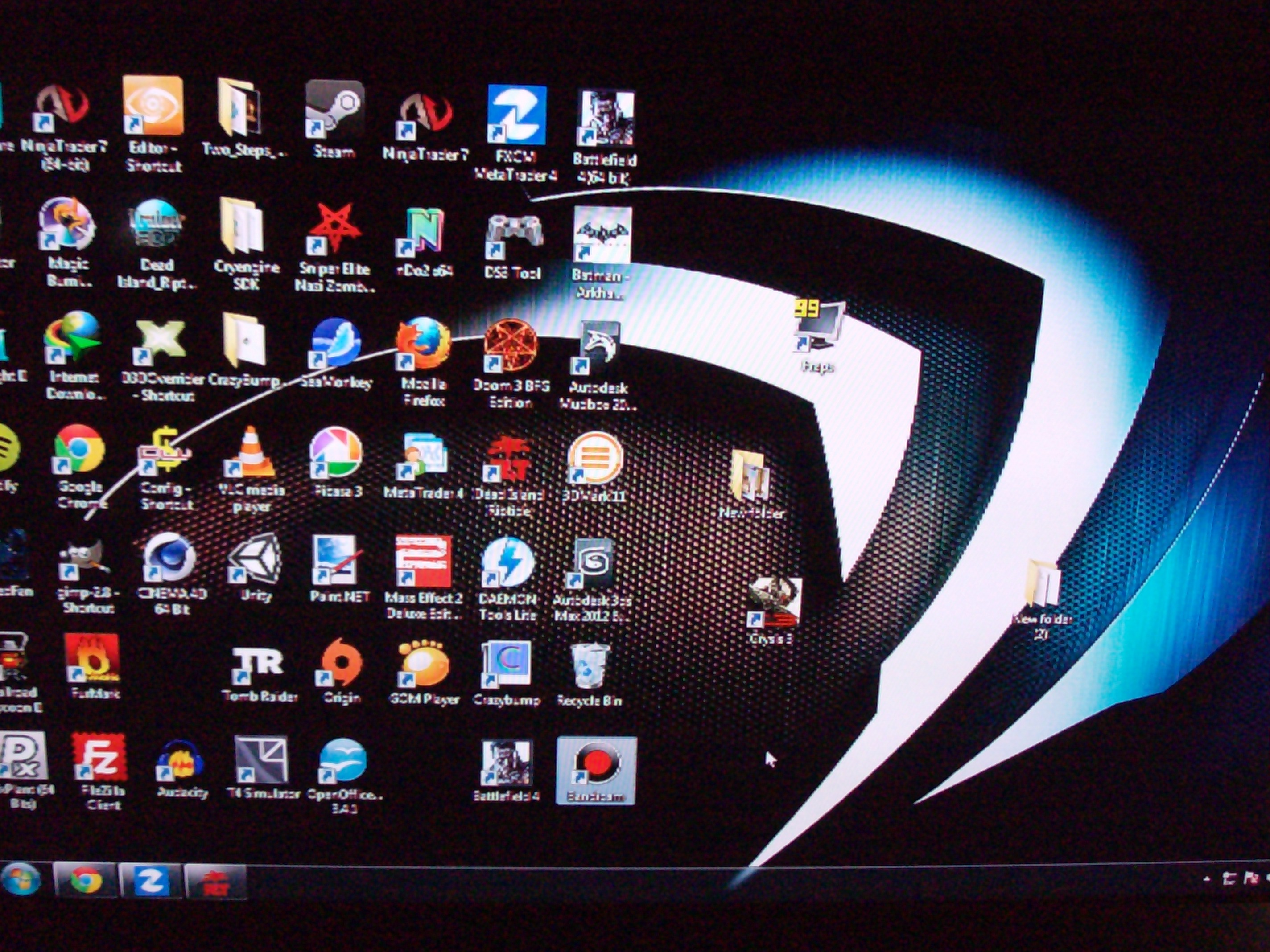
Task: Open Google Chrome desktop shortcut
Action: point(79,466)
